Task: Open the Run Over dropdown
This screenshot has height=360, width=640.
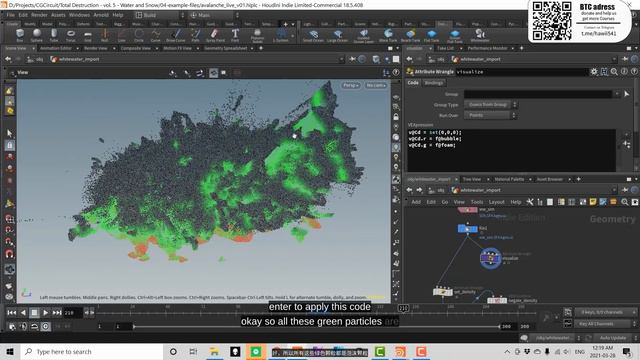Action: tap(490, 116)
